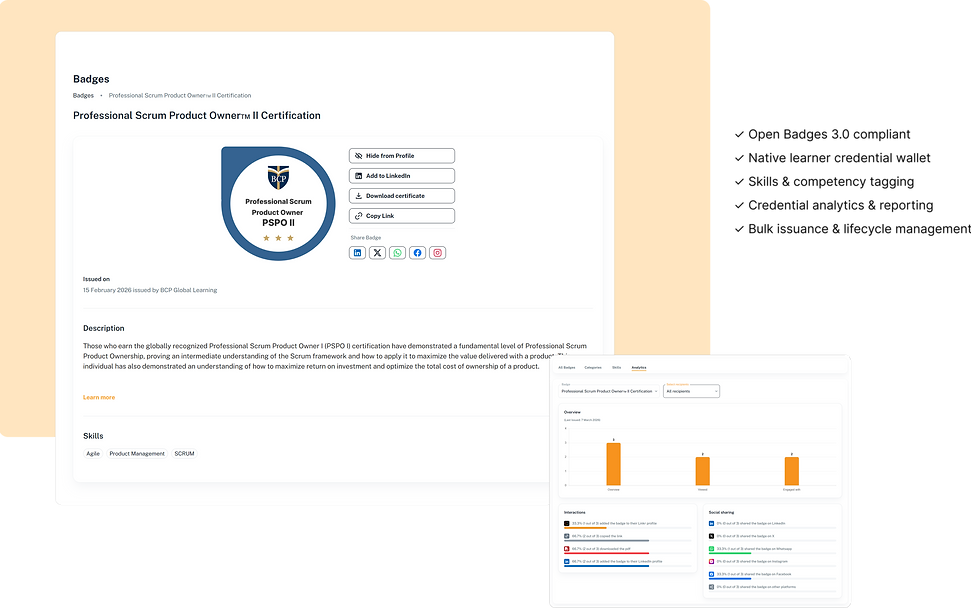The image size is (971, 608).
Task: Click X icon in Social sharing list
Action: (x=712, y=536)
